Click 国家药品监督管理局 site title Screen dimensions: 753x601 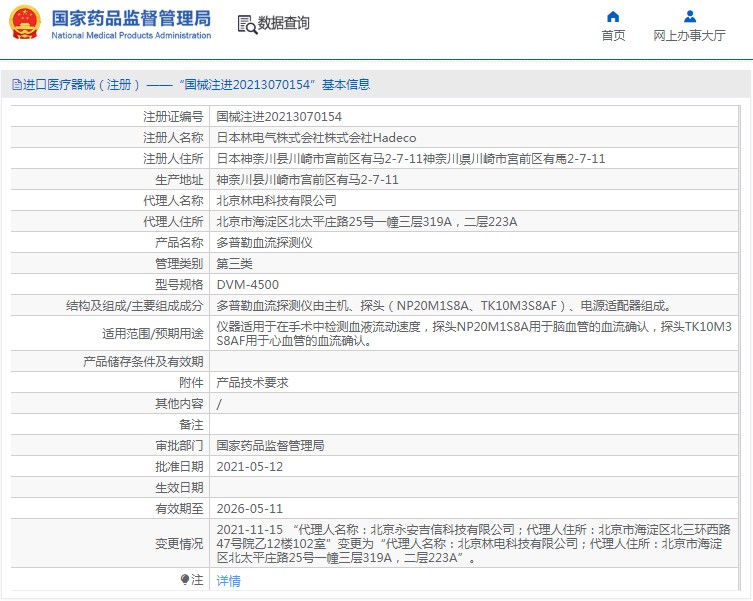pyautogui.click(x=131, y=19)
